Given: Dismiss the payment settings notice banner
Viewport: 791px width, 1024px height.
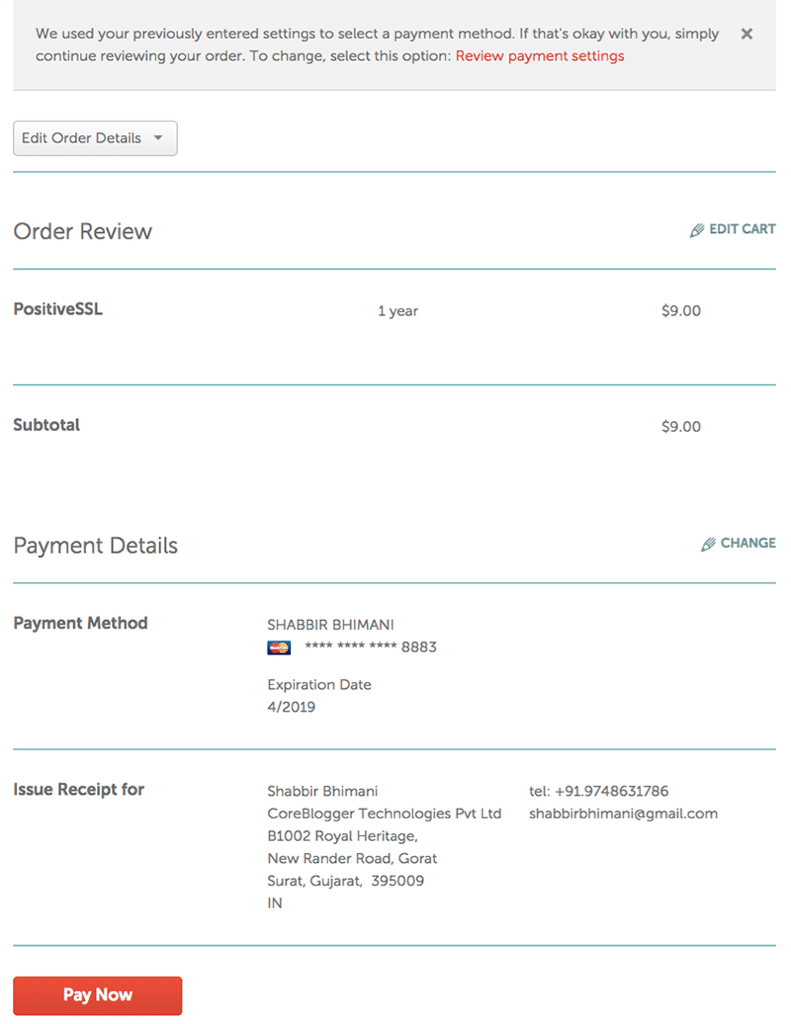Looking at the screenshot, I should pyautogui.click(x=747, y=34).
